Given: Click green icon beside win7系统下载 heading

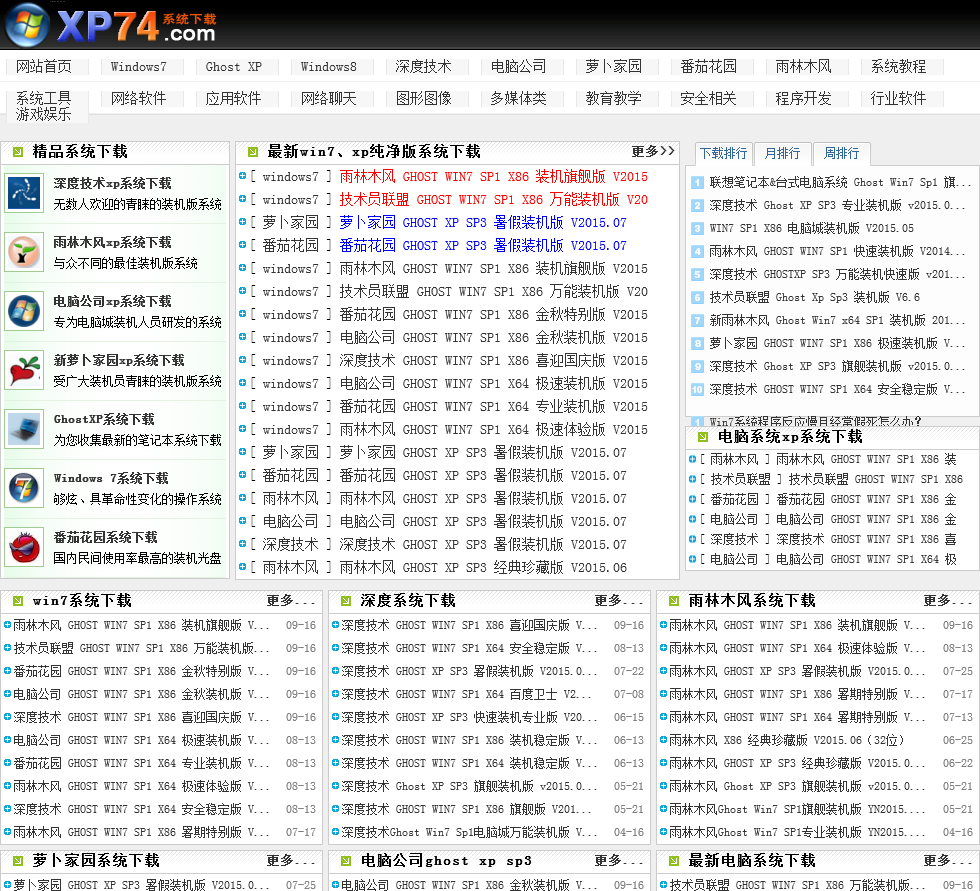Looking at the screenshot, I should point(18,601).
